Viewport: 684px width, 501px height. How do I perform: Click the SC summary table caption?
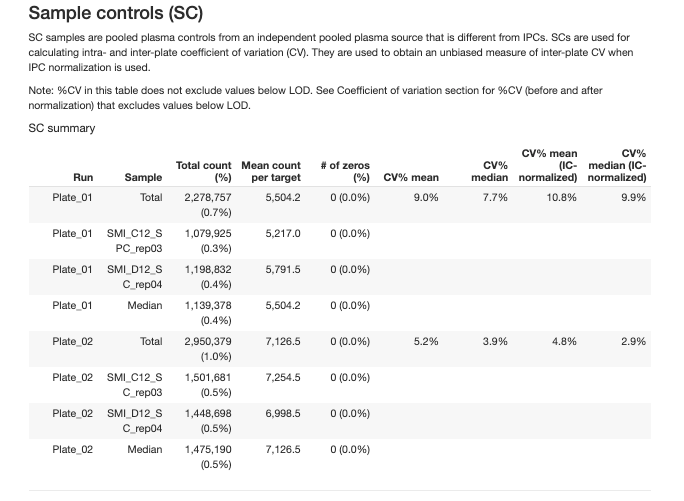coord(62,128)
